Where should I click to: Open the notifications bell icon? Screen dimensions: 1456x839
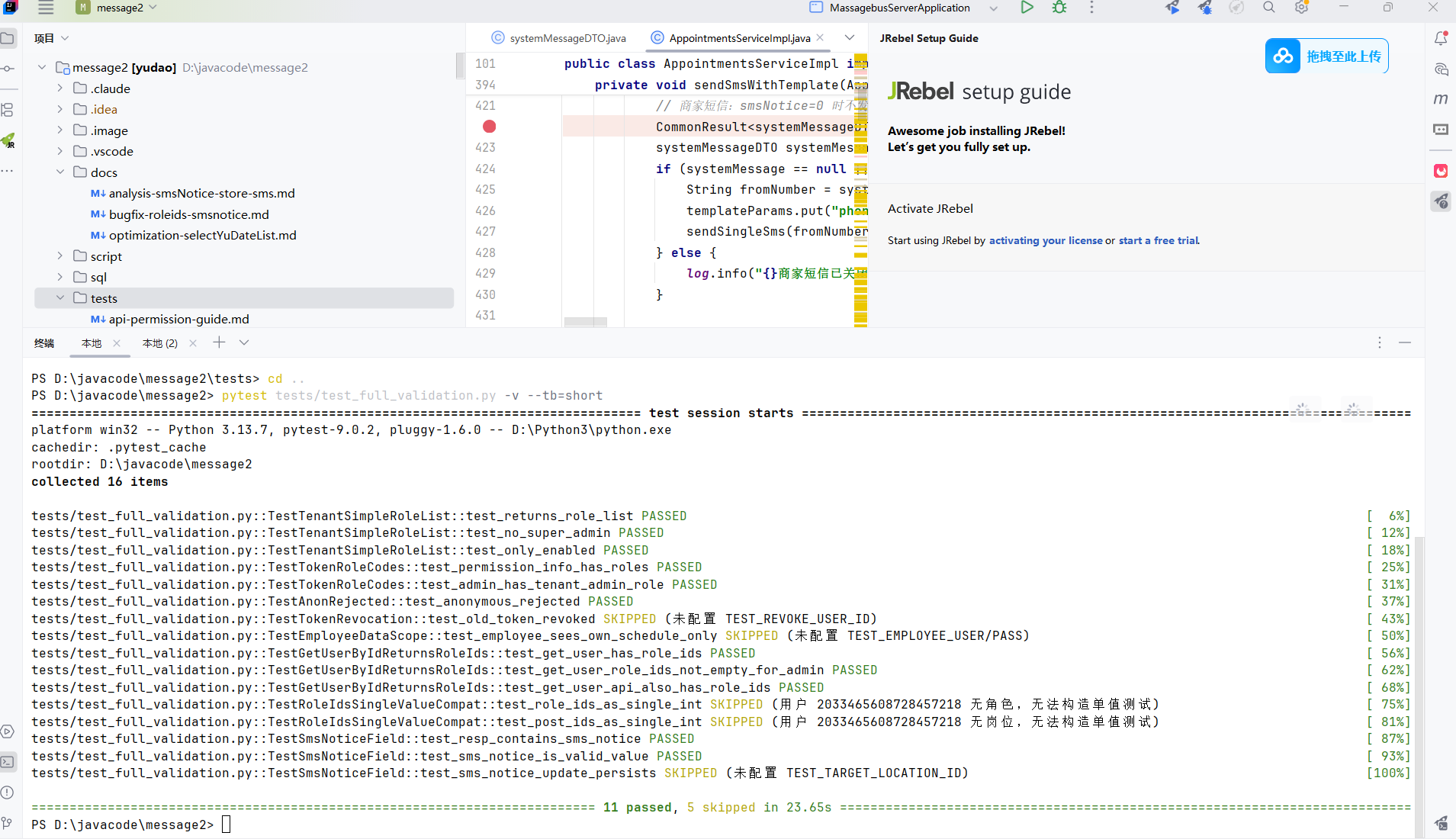pos(1441,38)
